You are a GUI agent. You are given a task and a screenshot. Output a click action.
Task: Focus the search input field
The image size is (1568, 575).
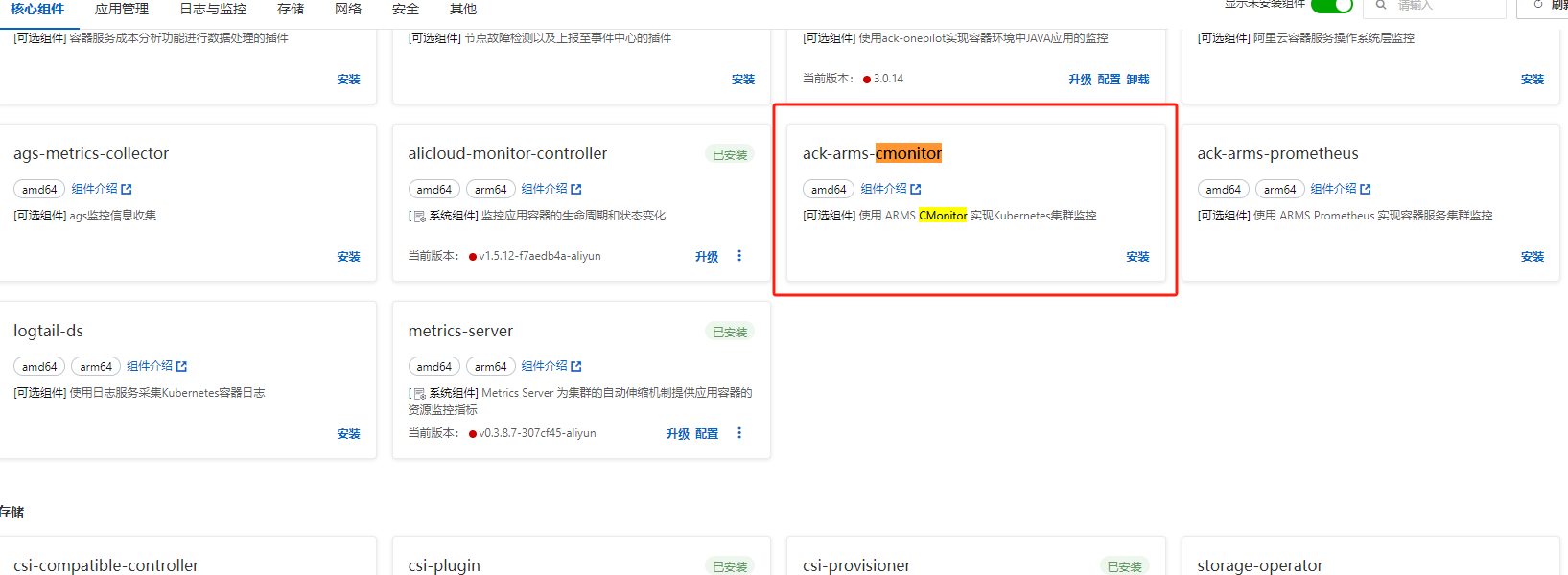[x=1435, y=6]
